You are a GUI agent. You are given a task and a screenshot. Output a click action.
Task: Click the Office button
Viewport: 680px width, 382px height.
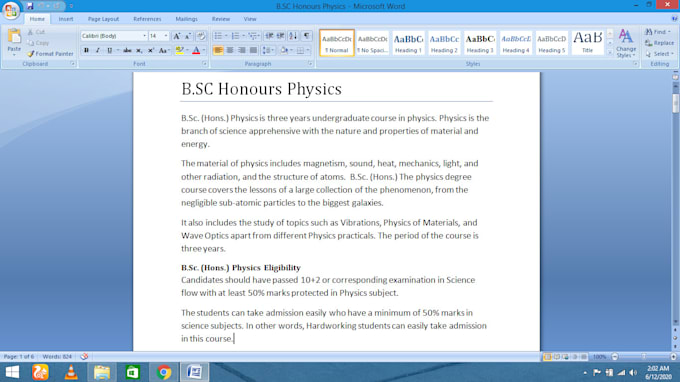[10, 10]
